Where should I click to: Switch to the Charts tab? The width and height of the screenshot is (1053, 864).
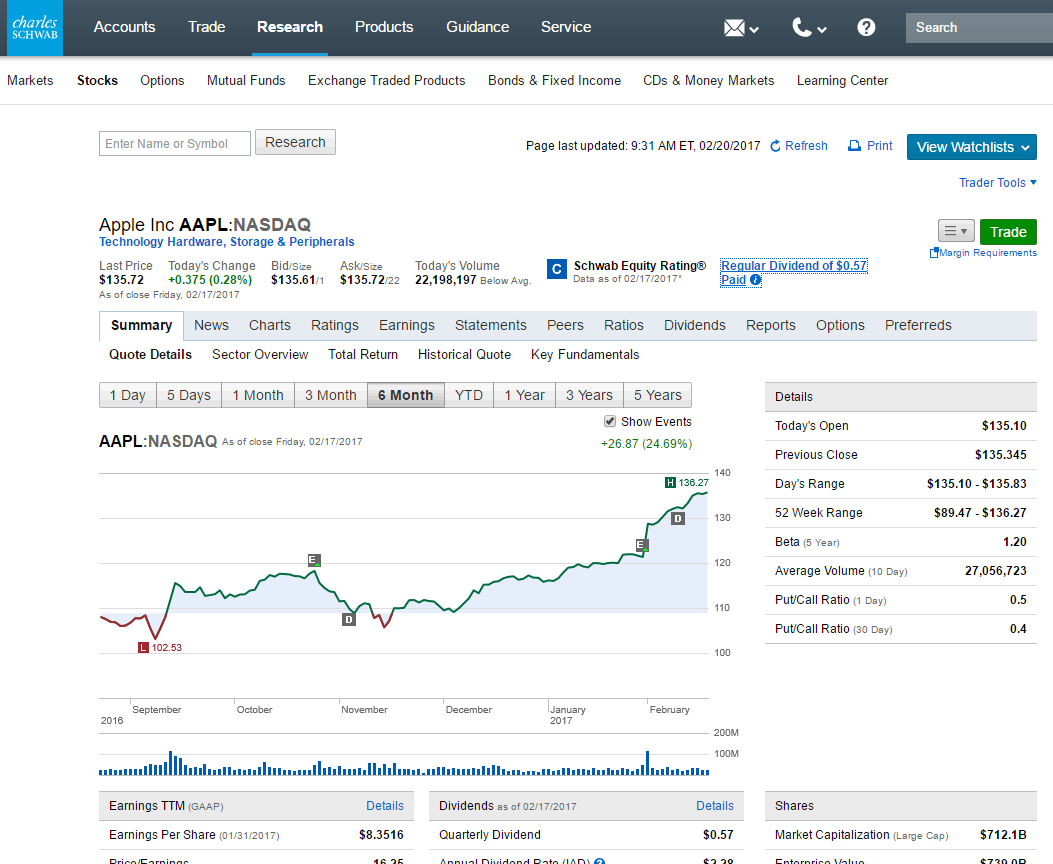(x=269, y=326)
